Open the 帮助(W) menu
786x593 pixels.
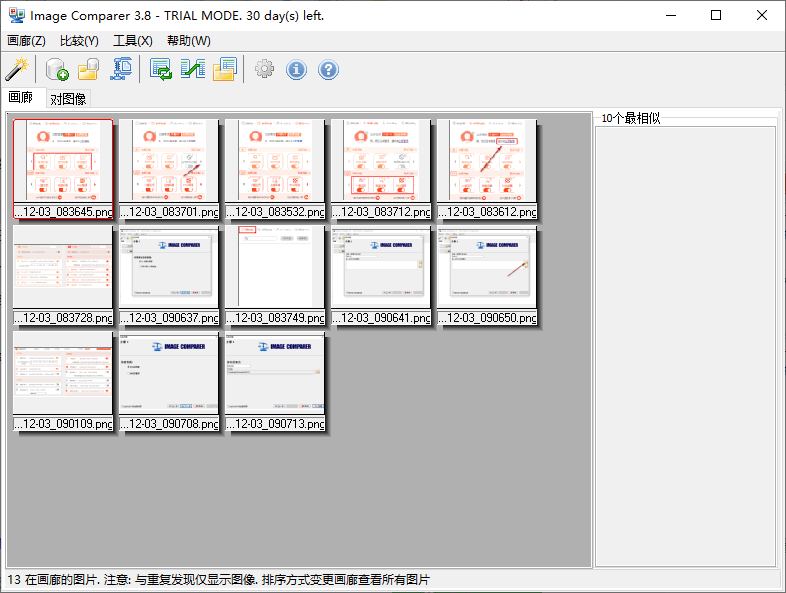click(x=189, y=41)
